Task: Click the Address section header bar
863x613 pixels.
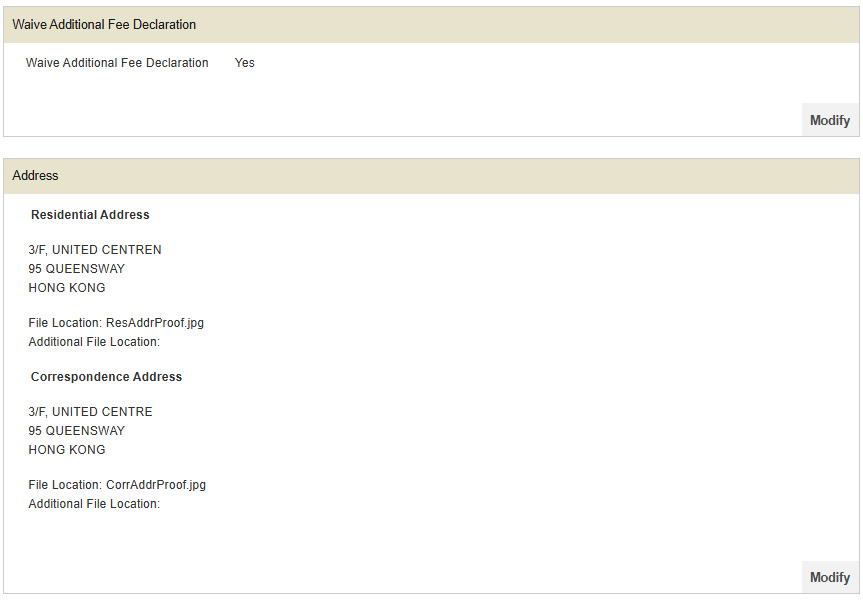Action: [x=431, y=176]
